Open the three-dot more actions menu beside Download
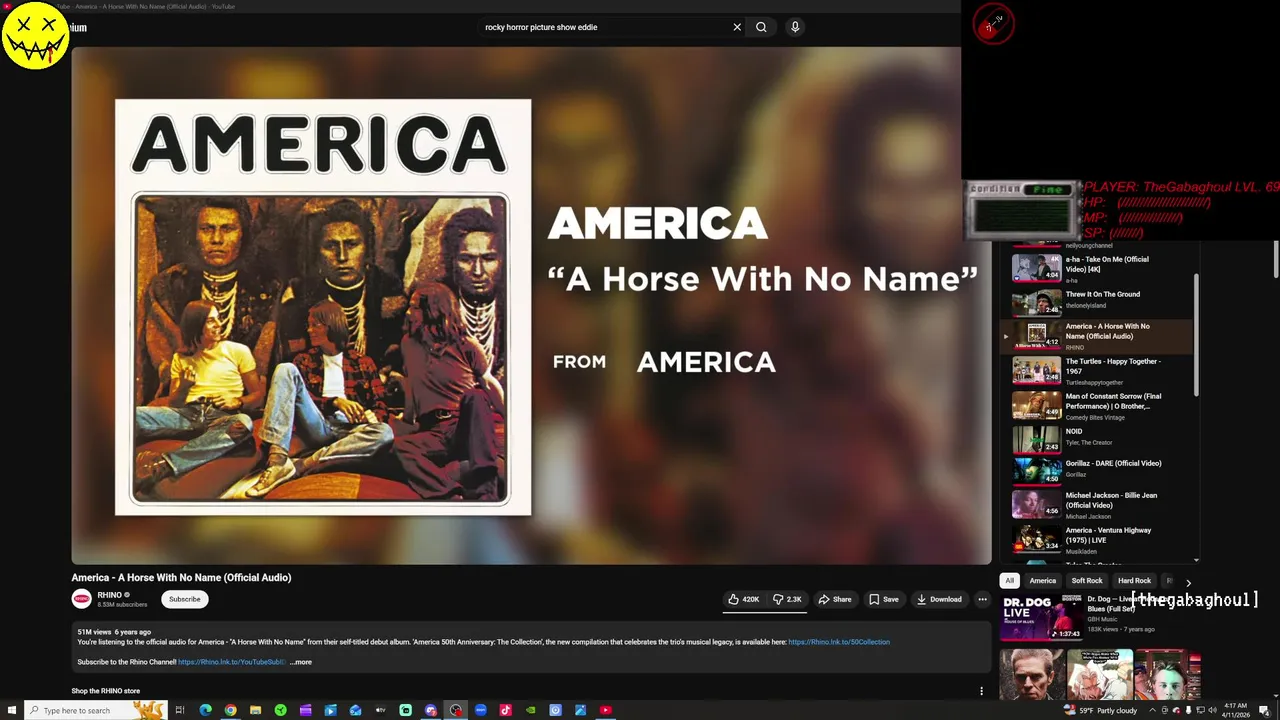This screenshot has width=1280, height=720. [982, 599]
